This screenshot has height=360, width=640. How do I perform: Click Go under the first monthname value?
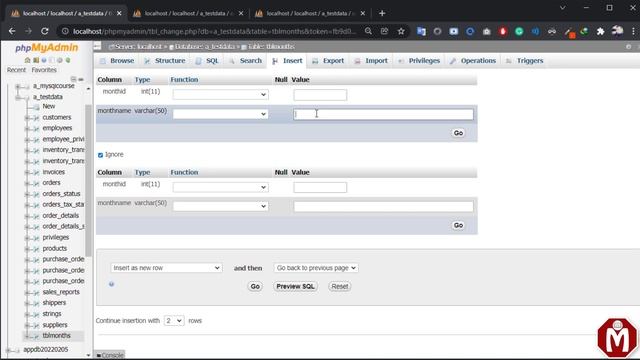tap(458, 133)
